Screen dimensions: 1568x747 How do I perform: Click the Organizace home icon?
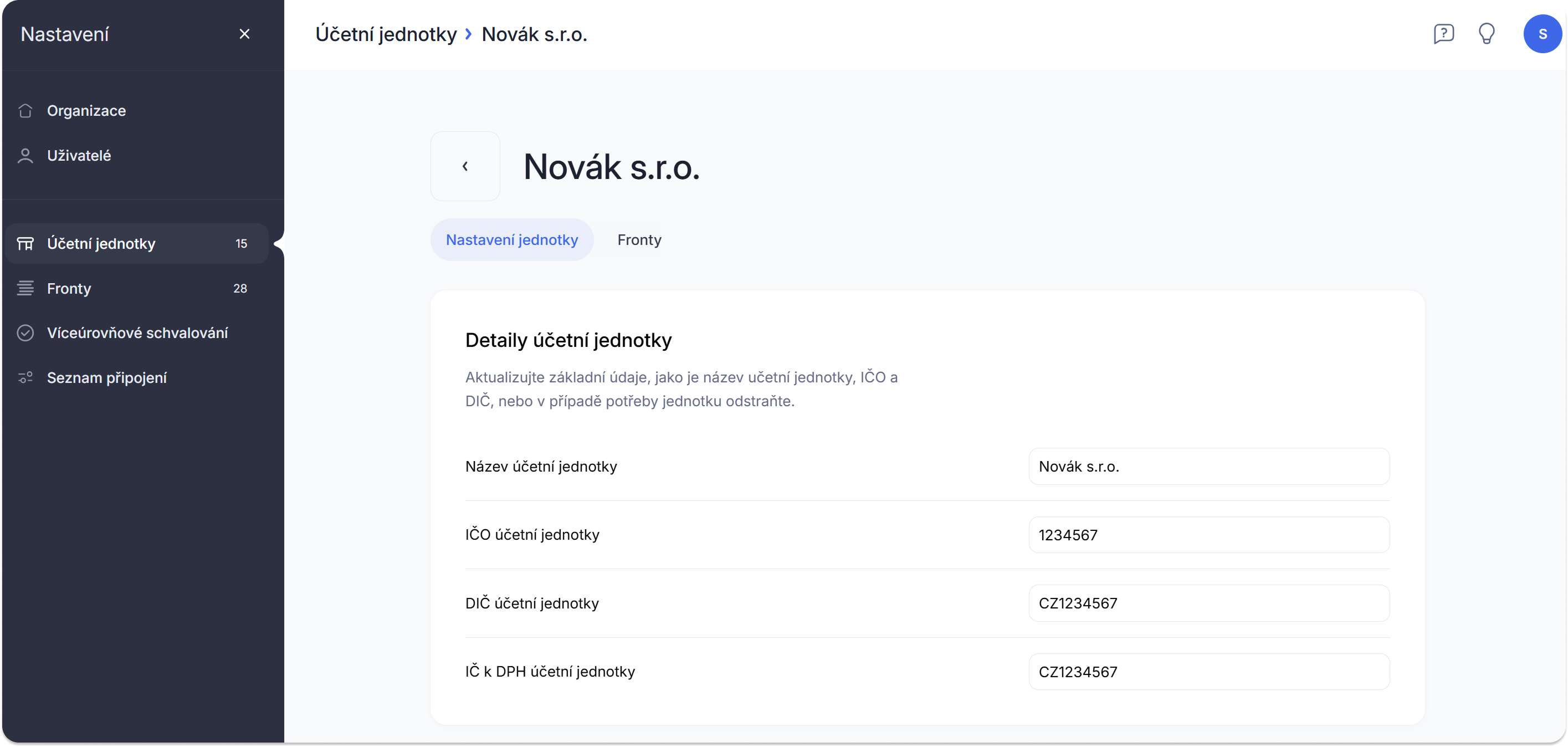tap(25, 111)
